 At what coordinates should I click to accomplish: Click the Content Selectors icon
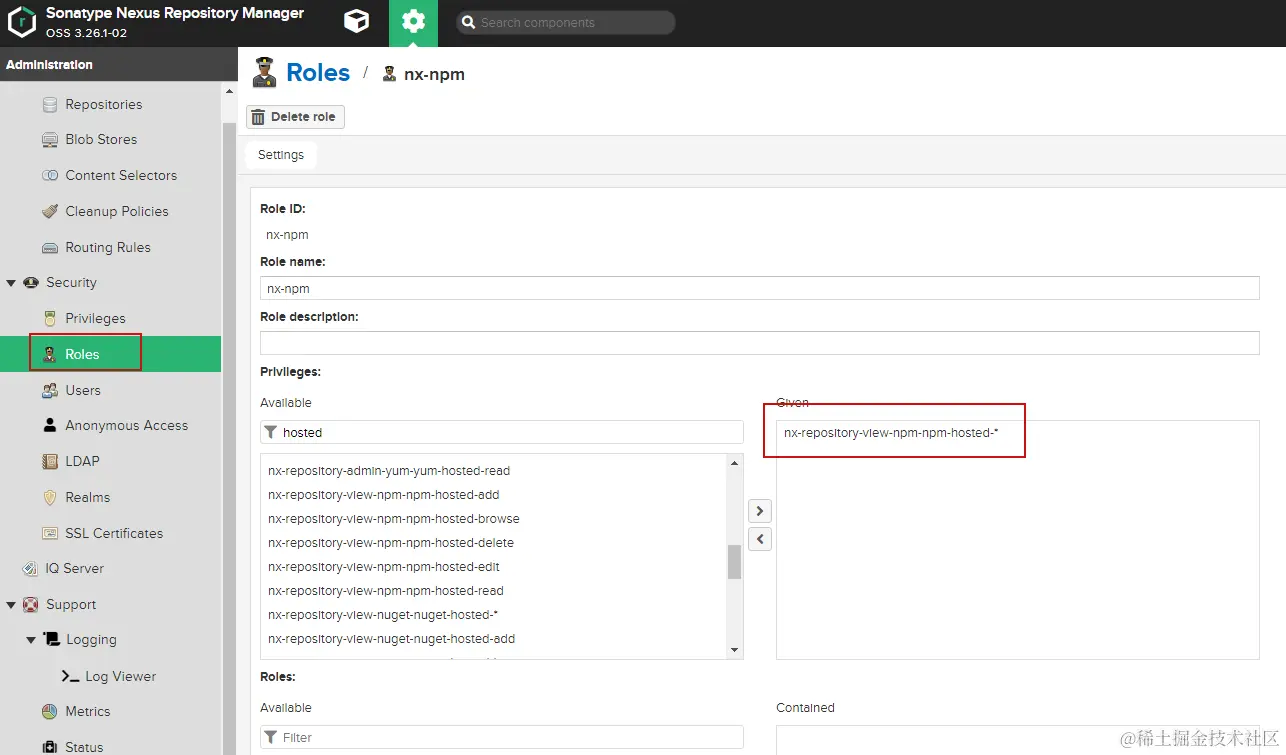coord(50,176)
